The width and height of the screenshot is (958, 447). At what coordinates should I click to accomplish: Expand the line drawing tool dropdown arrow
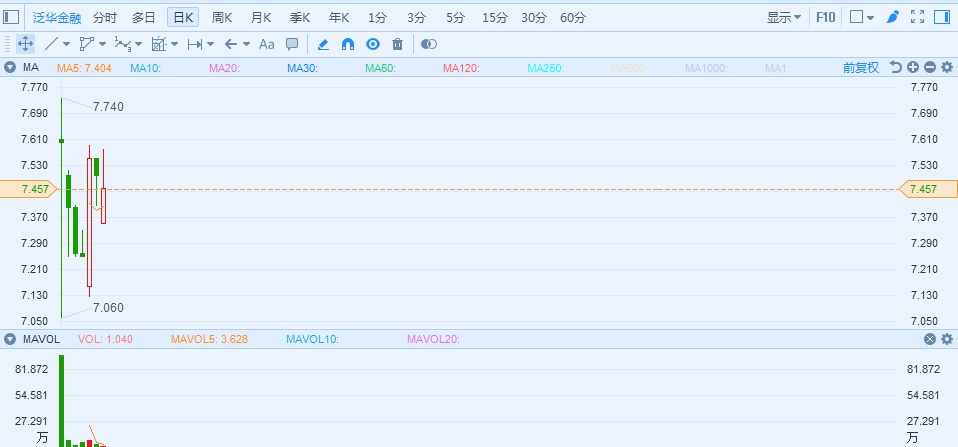[67, 44]
